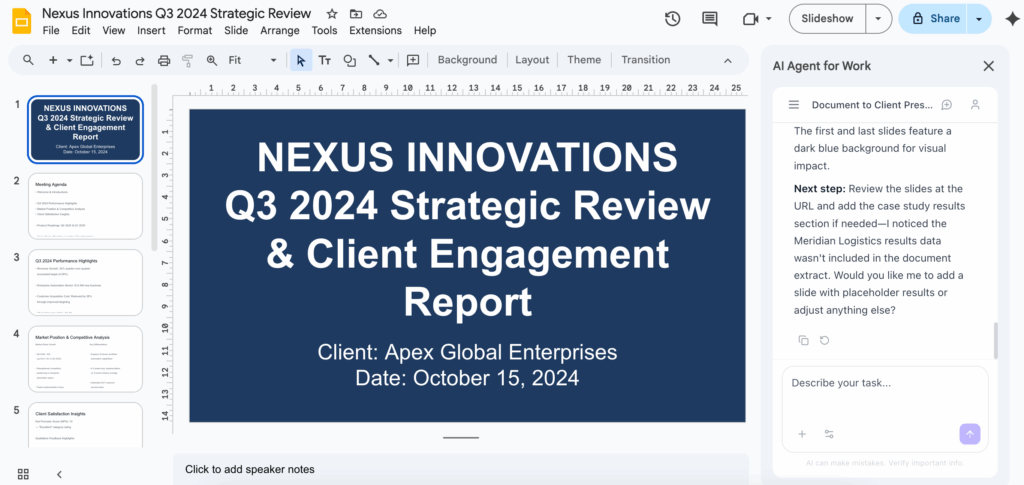
Task: Open the Transition panel
Action: coord(645,60)
